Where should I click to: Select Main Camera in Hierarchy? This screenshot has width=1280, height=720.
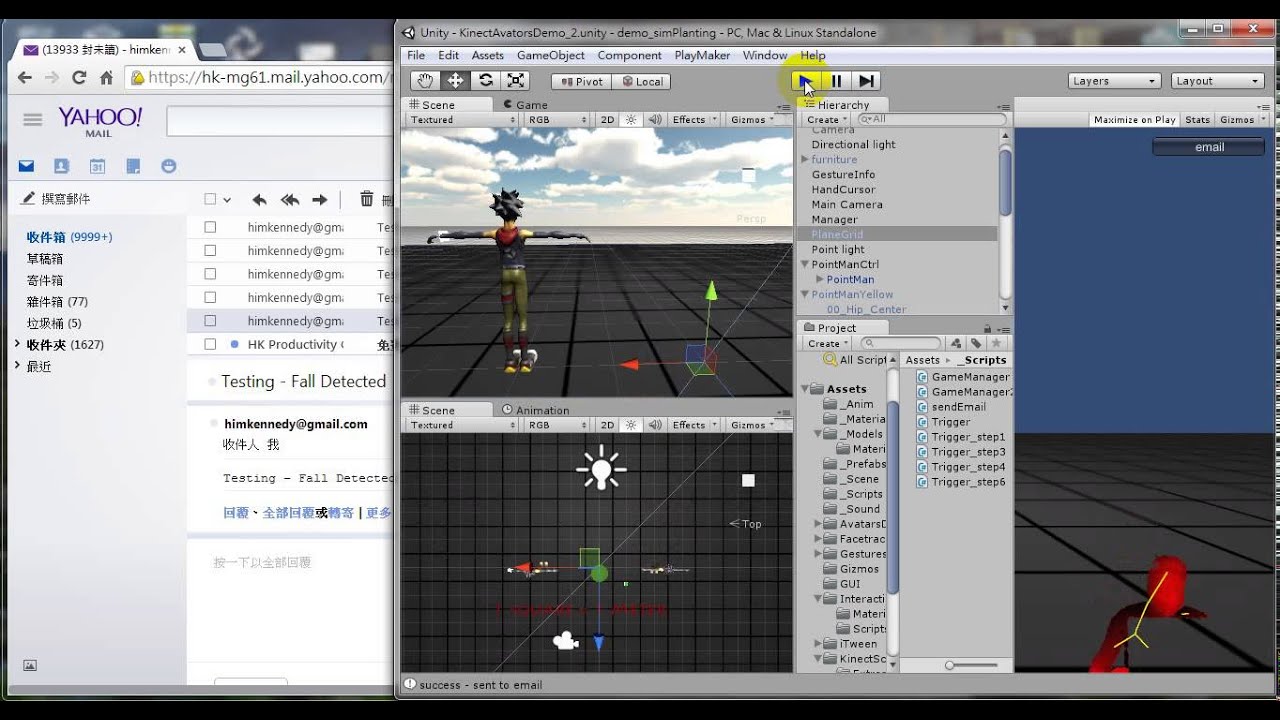tap(847, 205)
